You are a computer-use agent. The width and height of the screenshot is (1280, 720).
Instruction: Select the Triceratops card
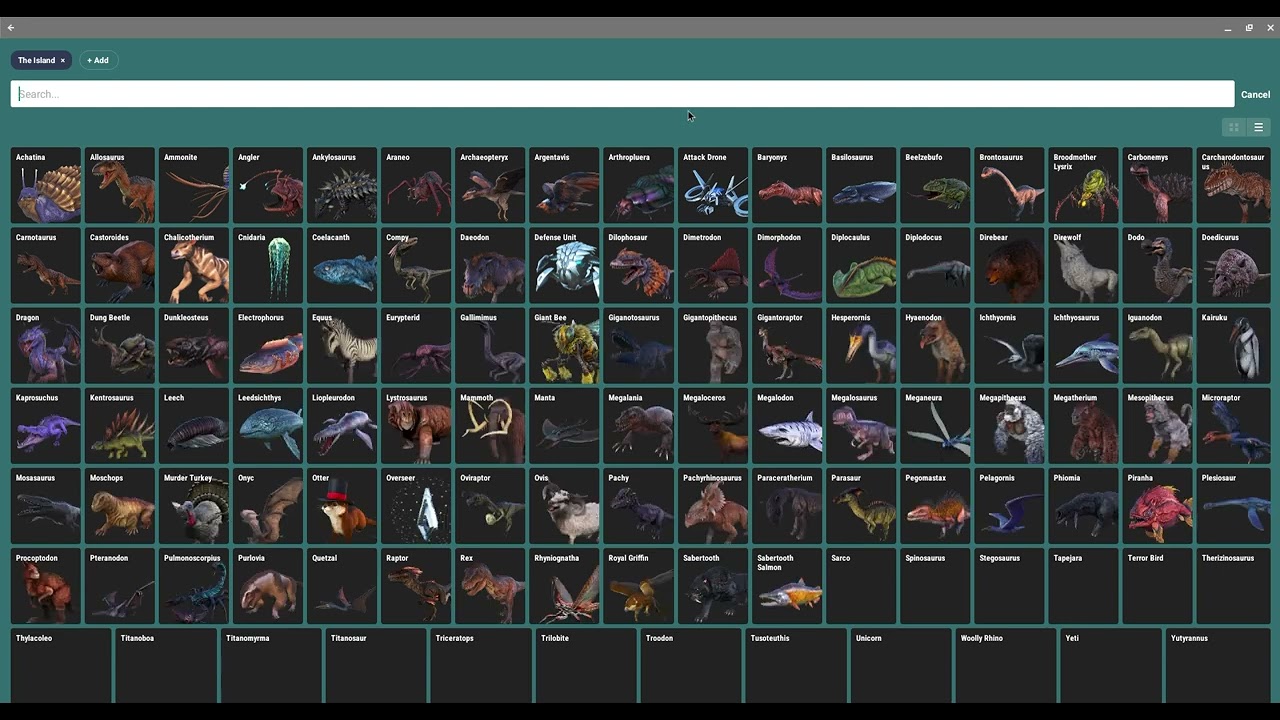[481, 666]
